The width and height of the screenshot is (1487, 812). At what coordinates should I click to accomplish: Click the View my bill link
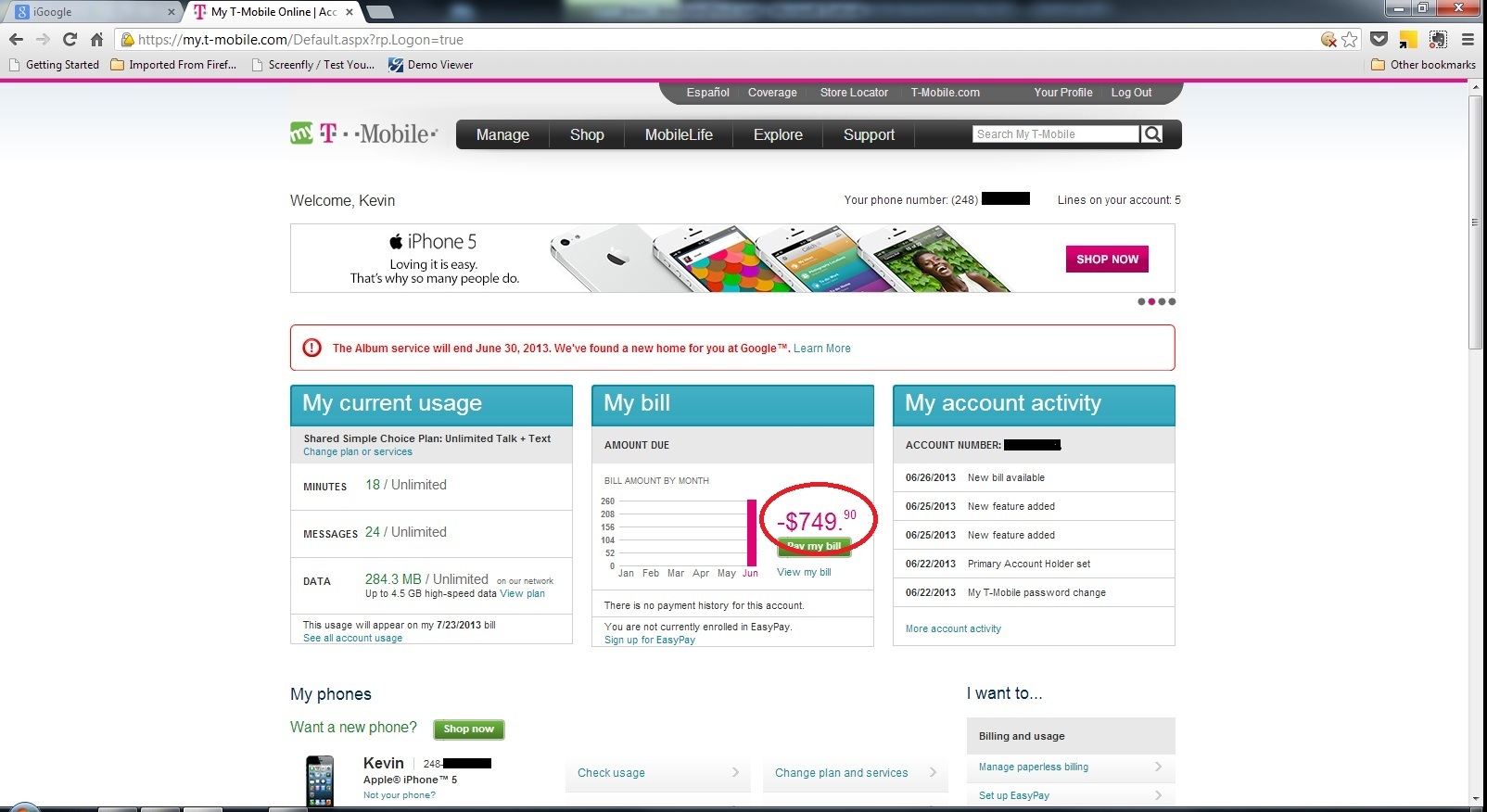804,572
